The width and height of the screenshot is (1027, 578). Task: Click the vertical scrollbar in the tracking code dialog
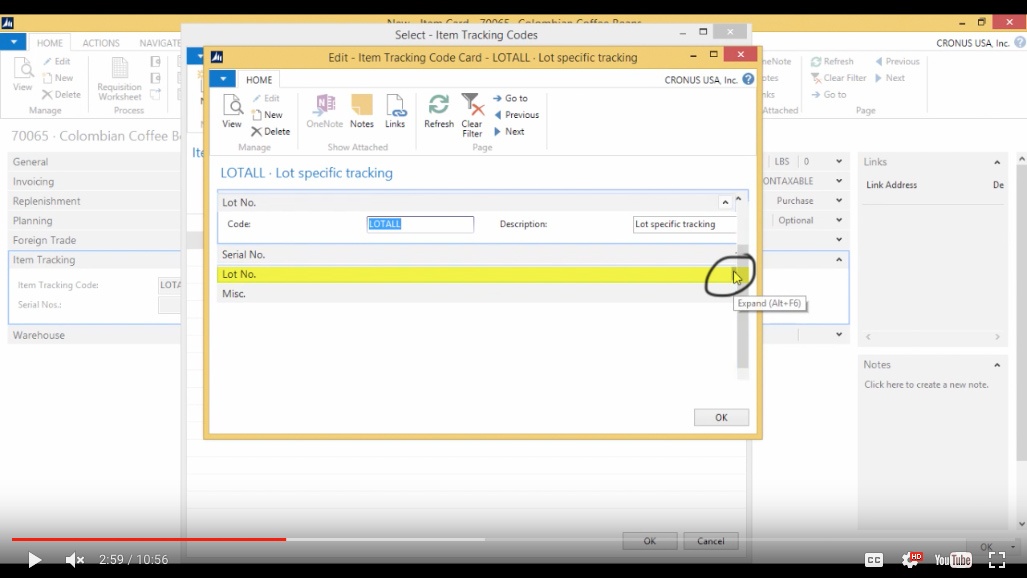coord(742,308)
